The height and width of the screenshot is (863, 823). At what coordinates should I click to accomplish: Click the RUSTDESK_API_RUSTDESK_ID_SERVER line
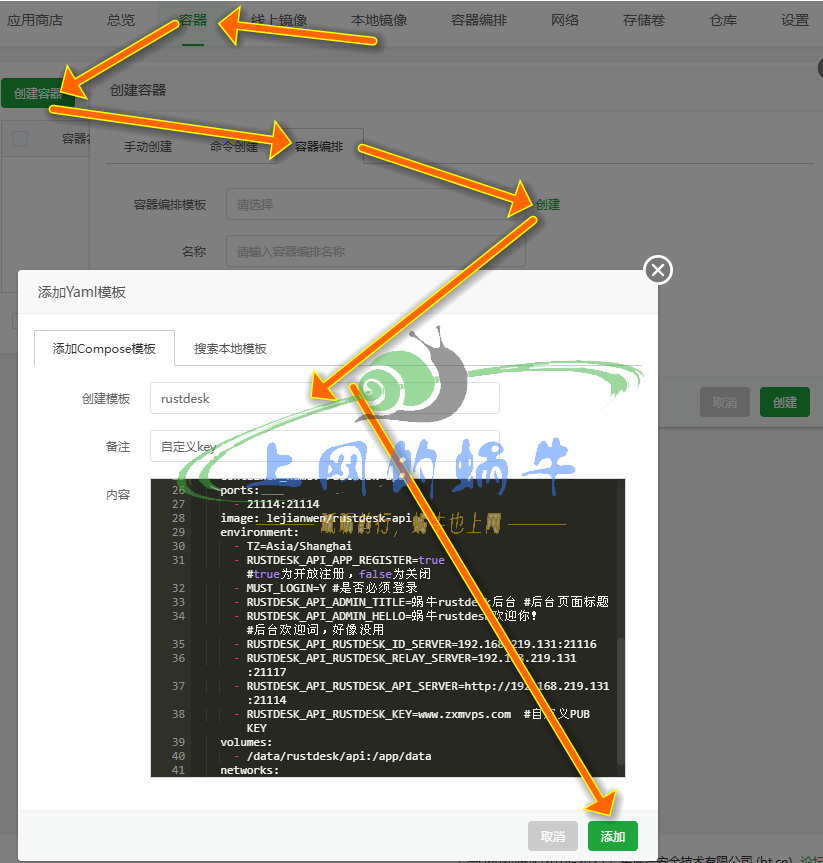(x=422, y=644)
